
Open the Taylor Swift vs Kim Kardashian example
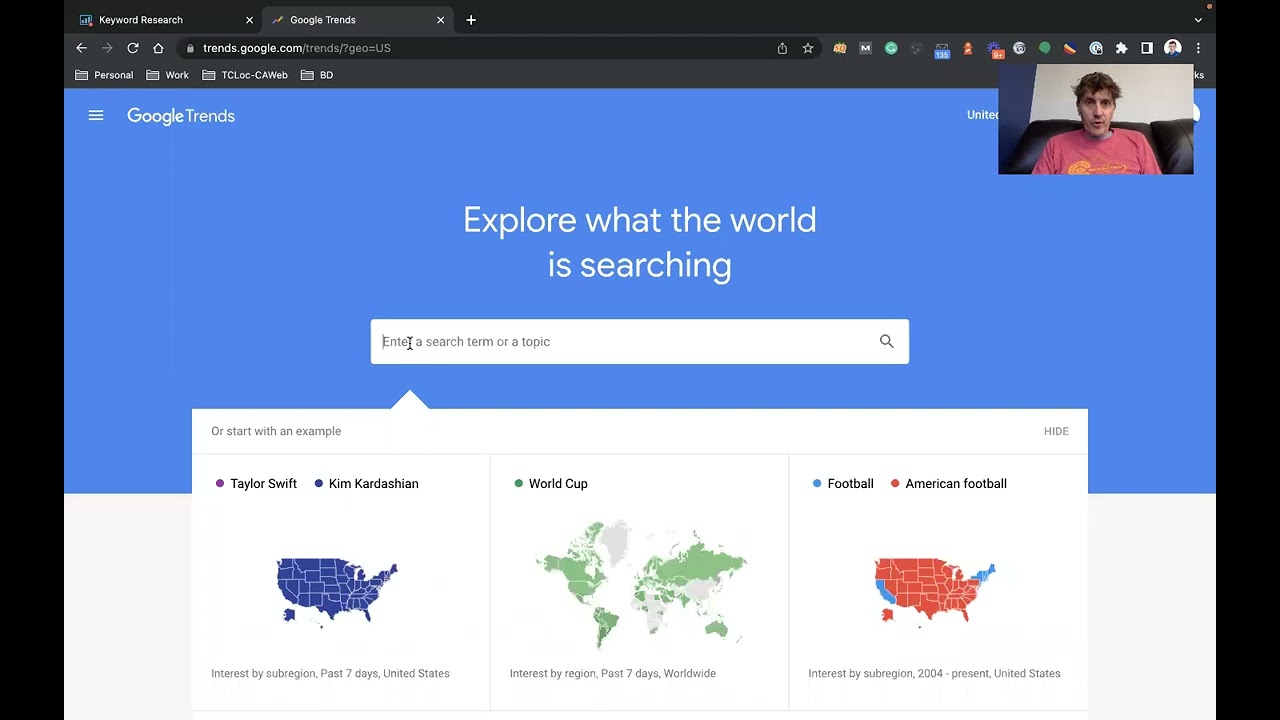pyautogui.click(x=340, y=580)
